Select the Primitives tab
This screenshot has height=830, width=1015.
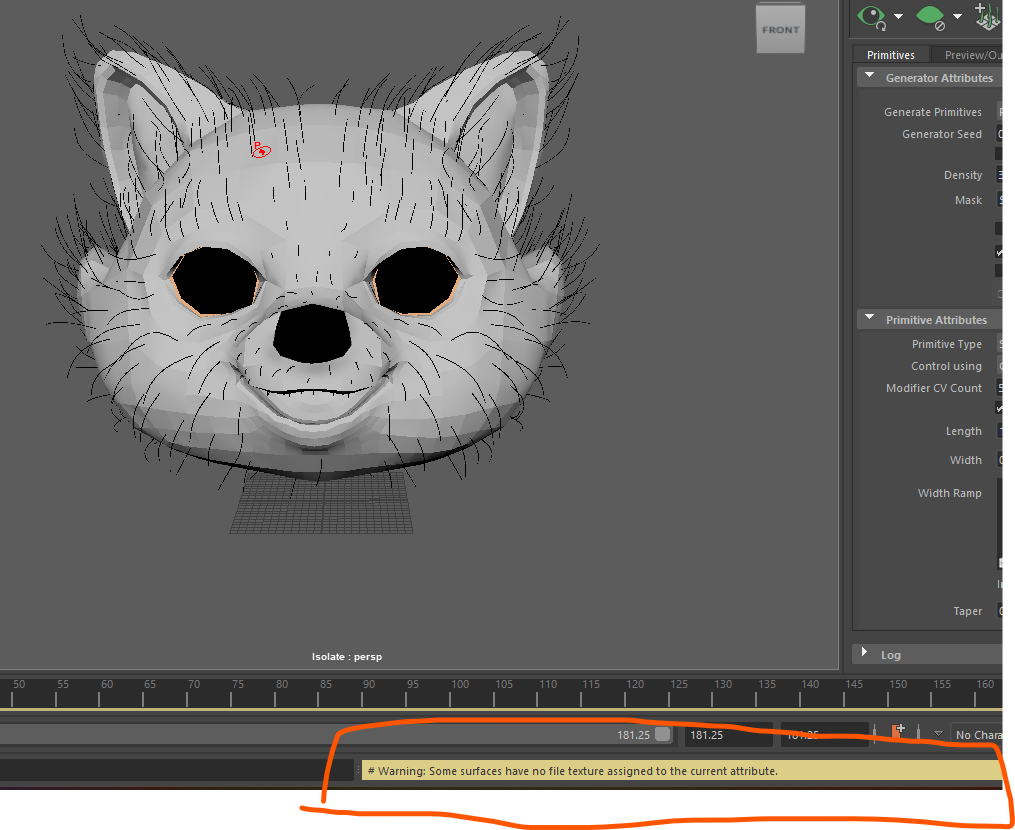click(x=890, y=54)
